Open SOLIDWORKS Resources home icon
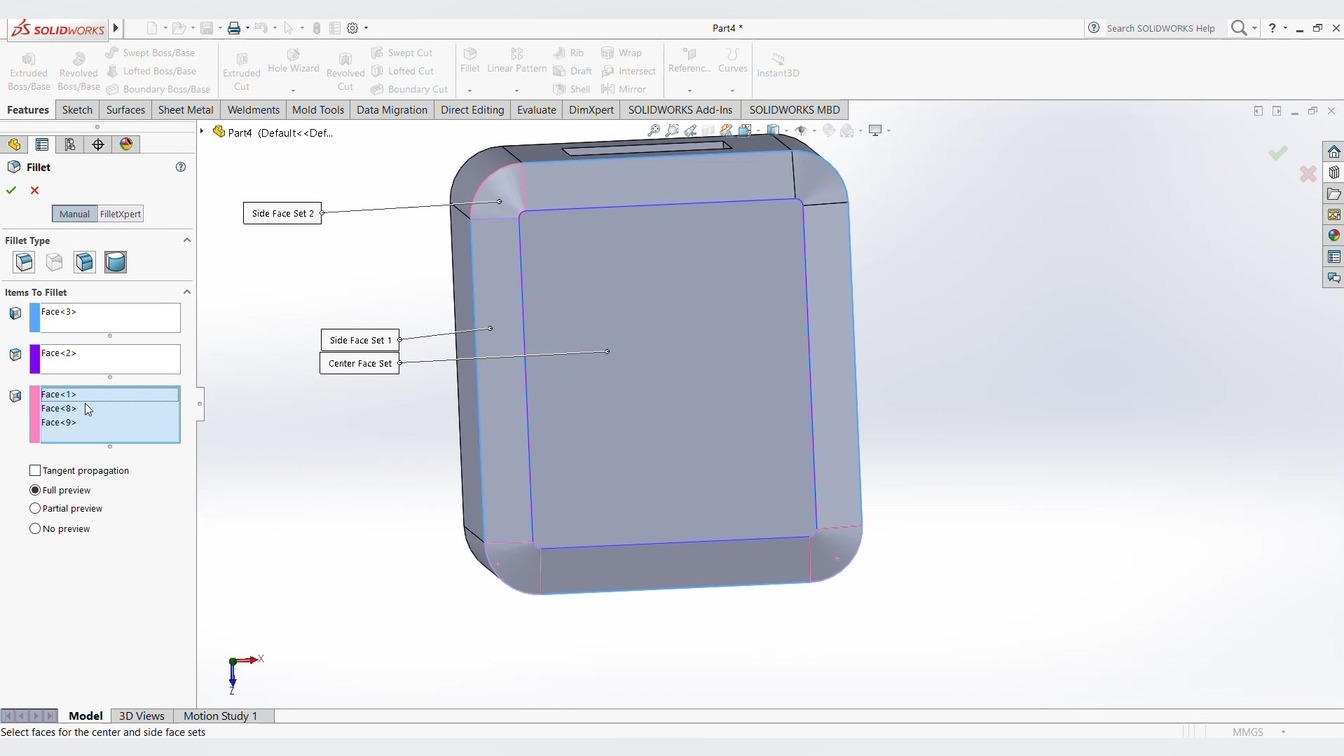 click(x=1333, y=152)
